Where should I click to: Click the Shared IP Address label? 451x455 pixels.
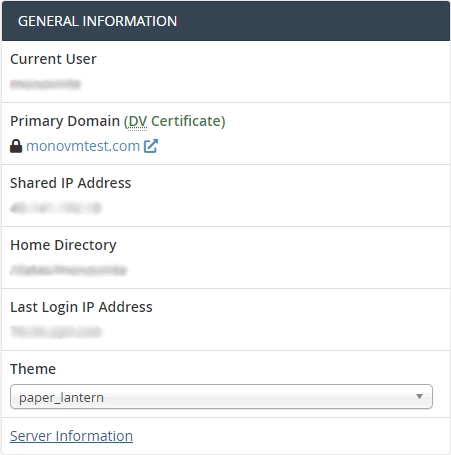tap(71, 183)
